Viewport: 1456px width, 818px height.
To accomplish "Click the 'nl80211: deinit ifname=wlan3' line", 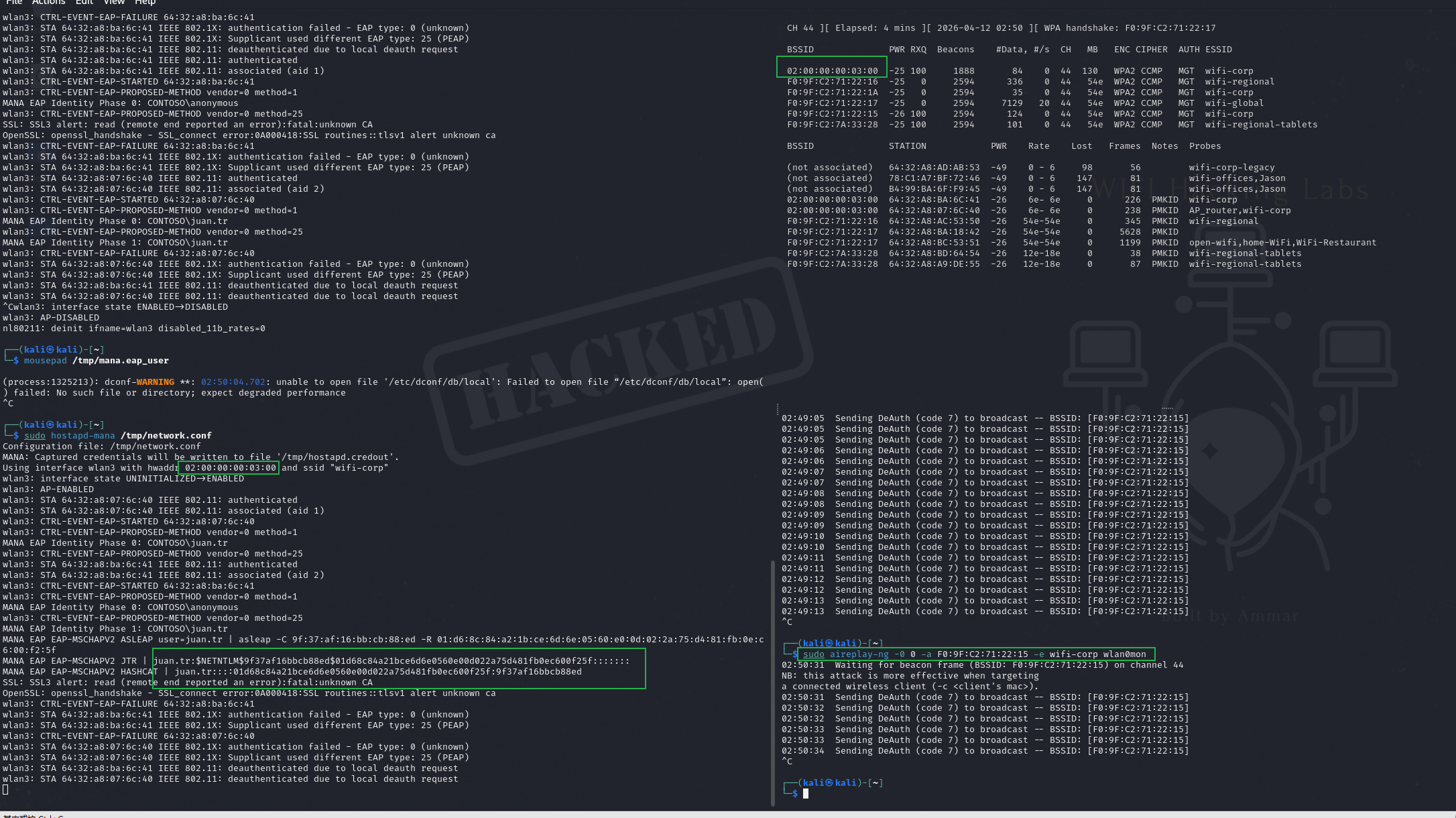I will (x=134, y=329).
